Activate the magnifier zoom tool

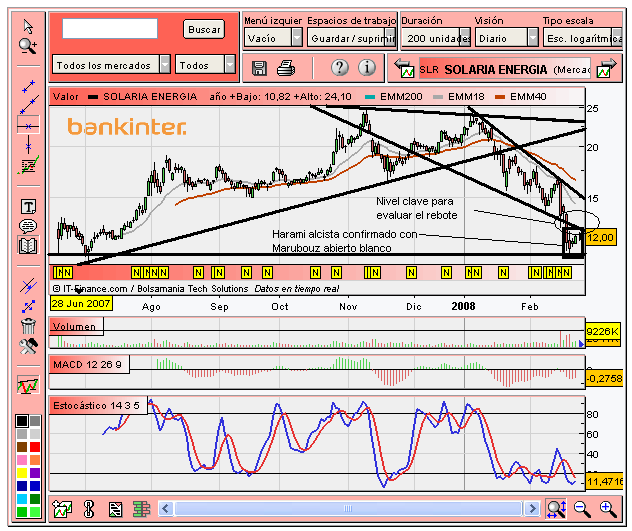click(x=28, y=46)
